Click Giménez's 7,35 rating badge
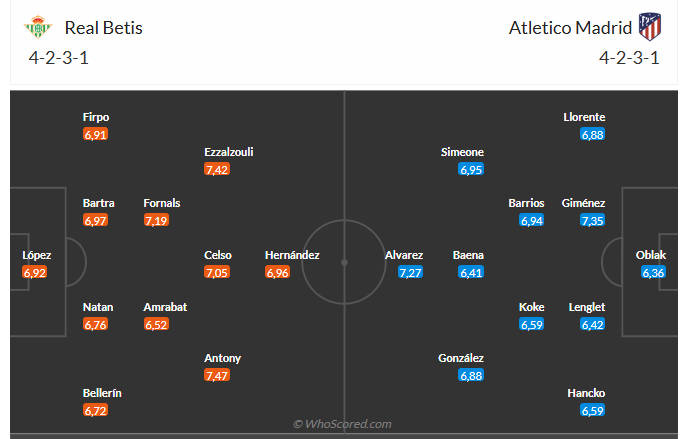The height and width of the screenshot is (439, 684). [x=593, y=220]
